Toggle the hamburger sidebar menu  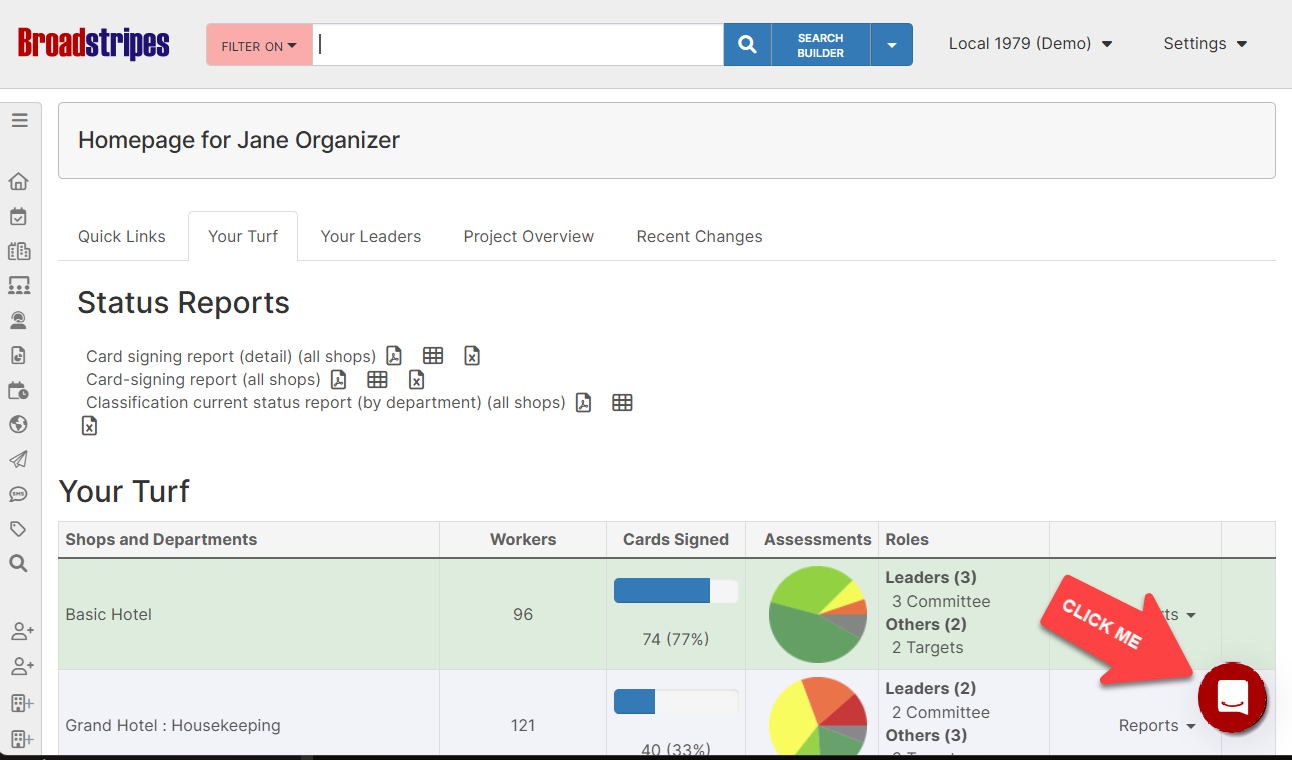pos(19,120)
